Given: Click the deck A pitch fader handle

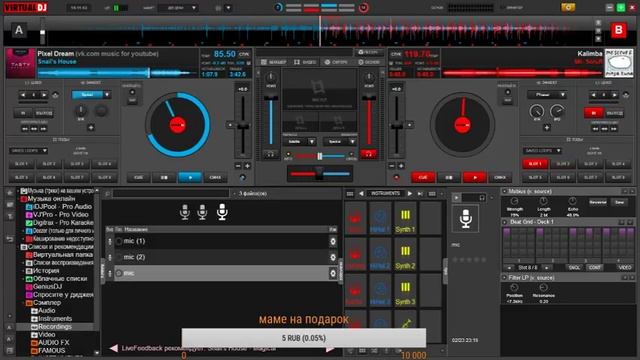Looking at the screenshot, I should tap(243, 127).
